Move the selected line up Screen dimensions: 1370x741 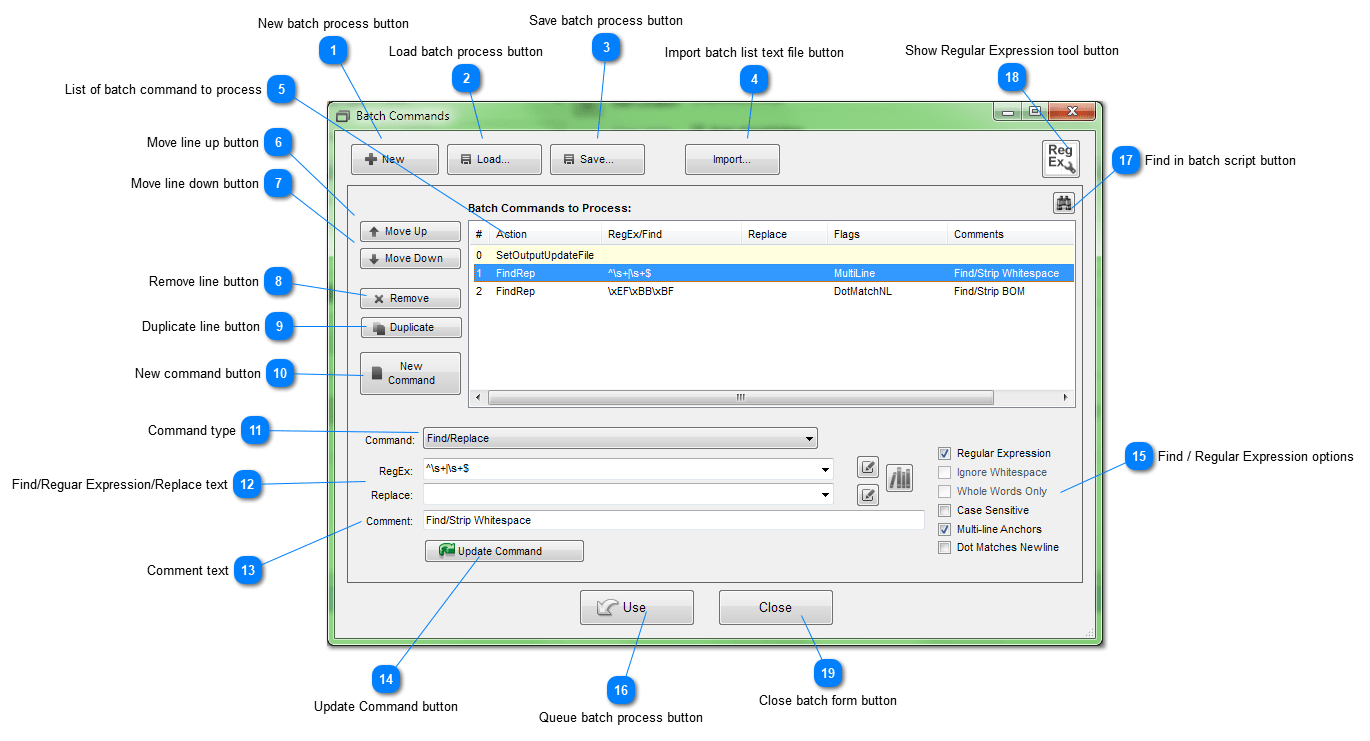tap(410, 231)
